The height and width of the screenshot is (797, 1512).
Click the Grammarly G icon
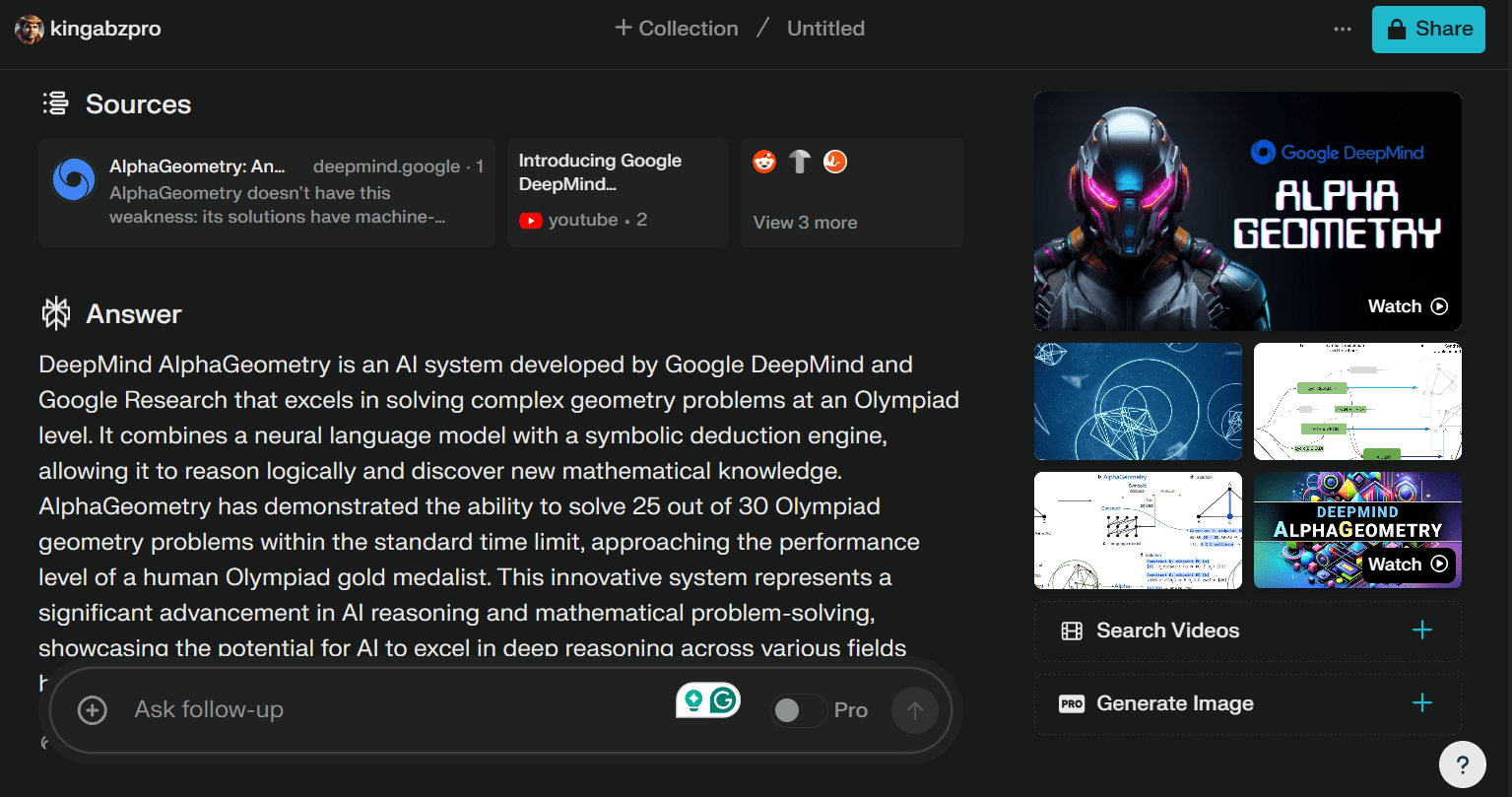pyautogui.click(x=724, y=700)
